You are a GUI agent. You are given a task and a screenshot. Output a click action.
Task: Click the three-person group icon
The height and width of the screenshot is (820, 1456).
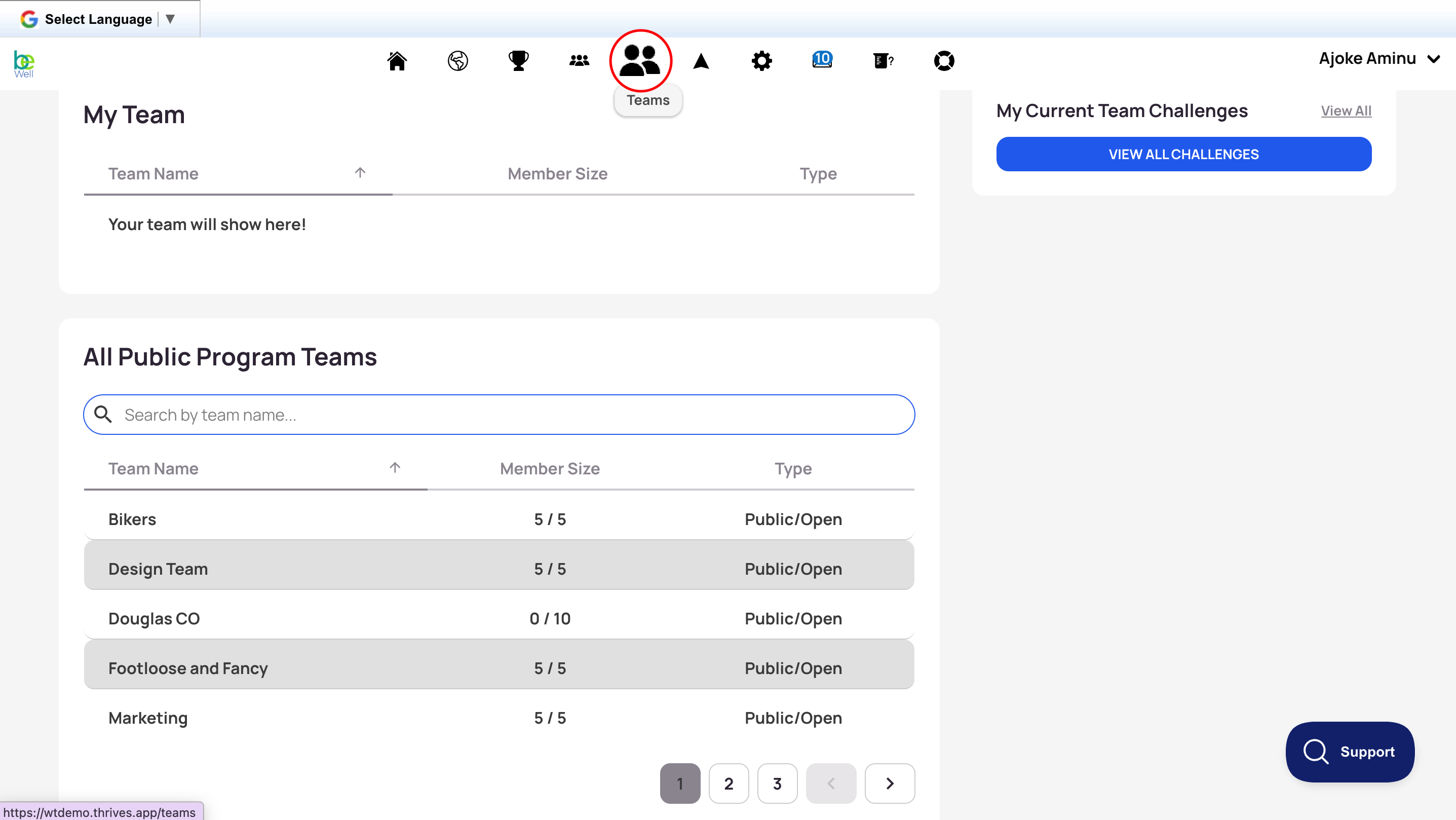coord(580,60)
